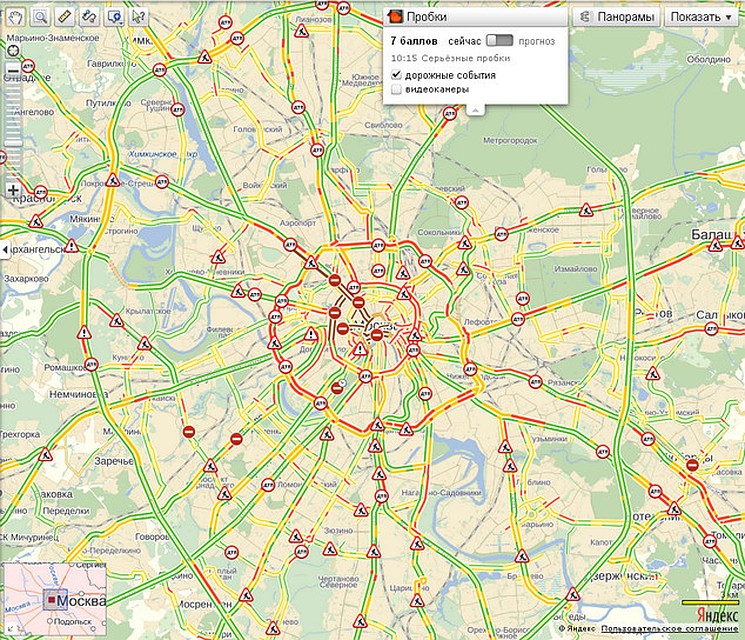Click roadworks sign above Крылатское
The image size is (745, 640).
[x=116, y=321]
